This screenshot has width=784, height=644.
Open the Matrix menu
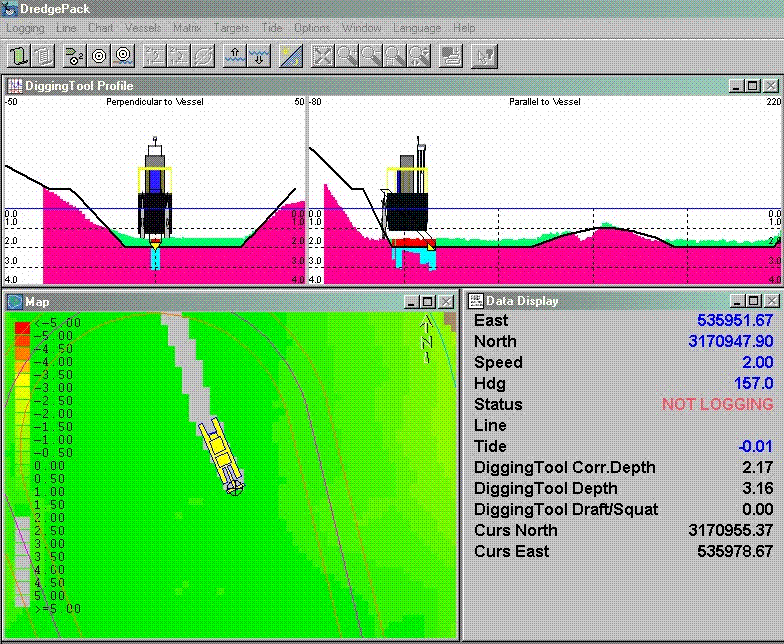point(187,28)
